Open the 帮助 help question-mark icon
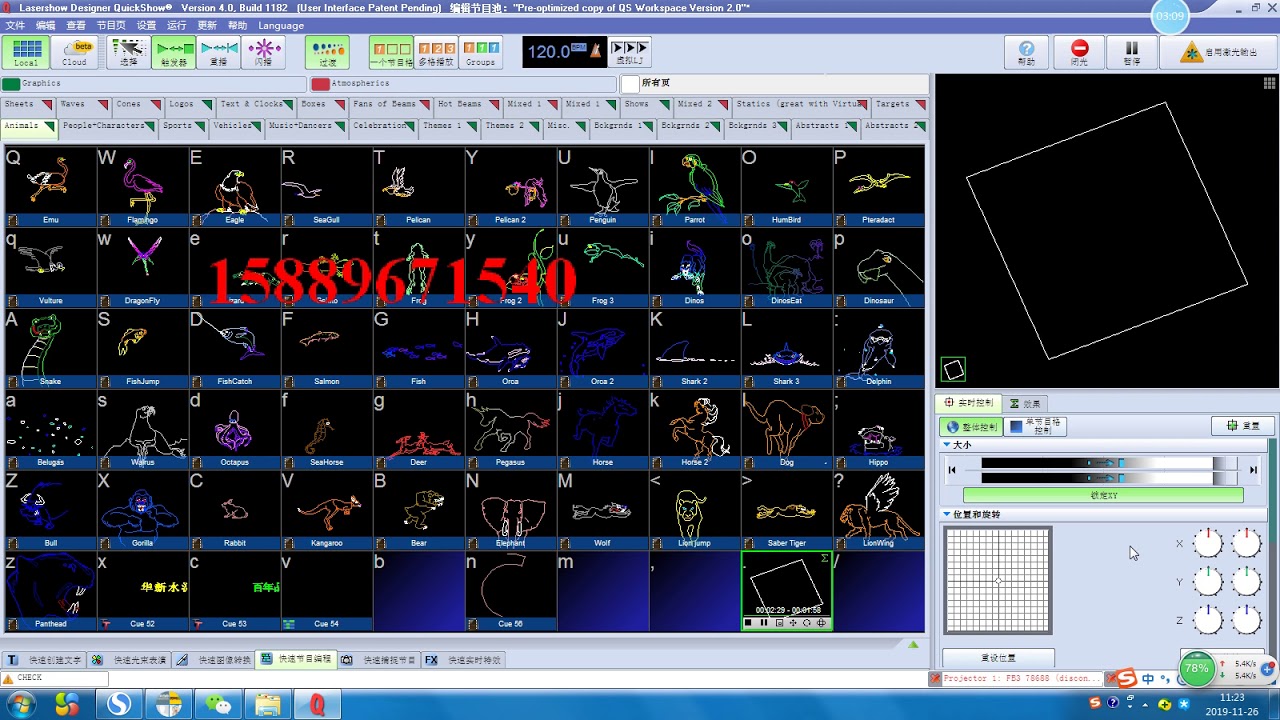This screenshot has height=720, width=1280. [1027, 52]
